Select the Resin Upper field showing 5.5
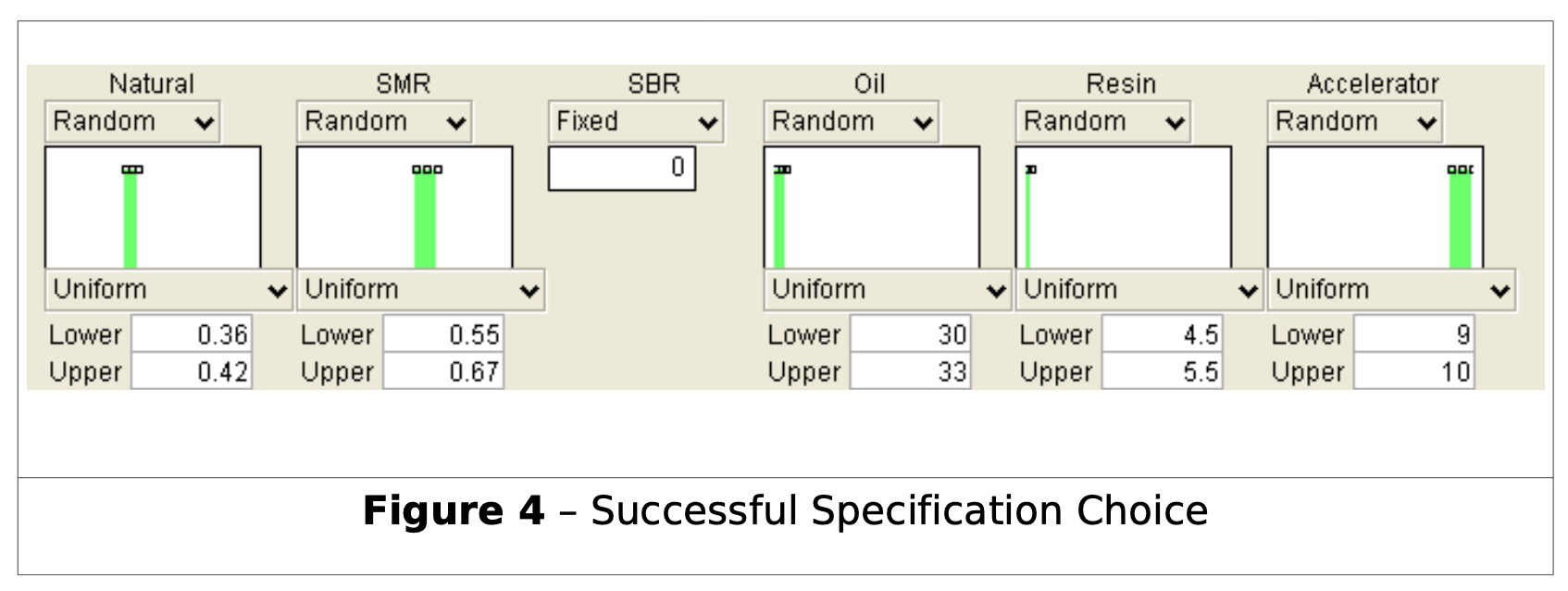Viewport: 1568px width, 591px height. pyautogui.click(x=1163, y=372)
